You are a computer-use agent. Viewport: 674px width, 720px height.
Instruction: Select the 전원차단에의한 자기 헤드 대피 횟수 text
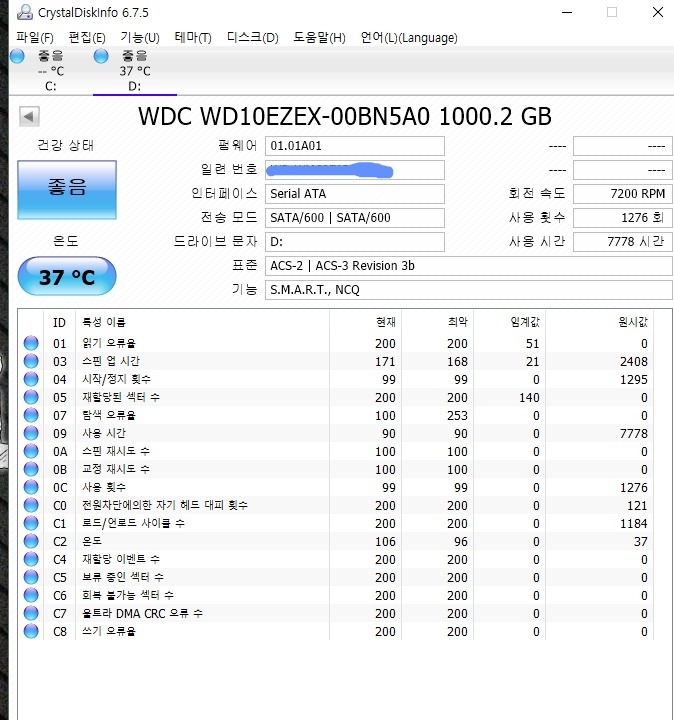(x=165, y=505)
